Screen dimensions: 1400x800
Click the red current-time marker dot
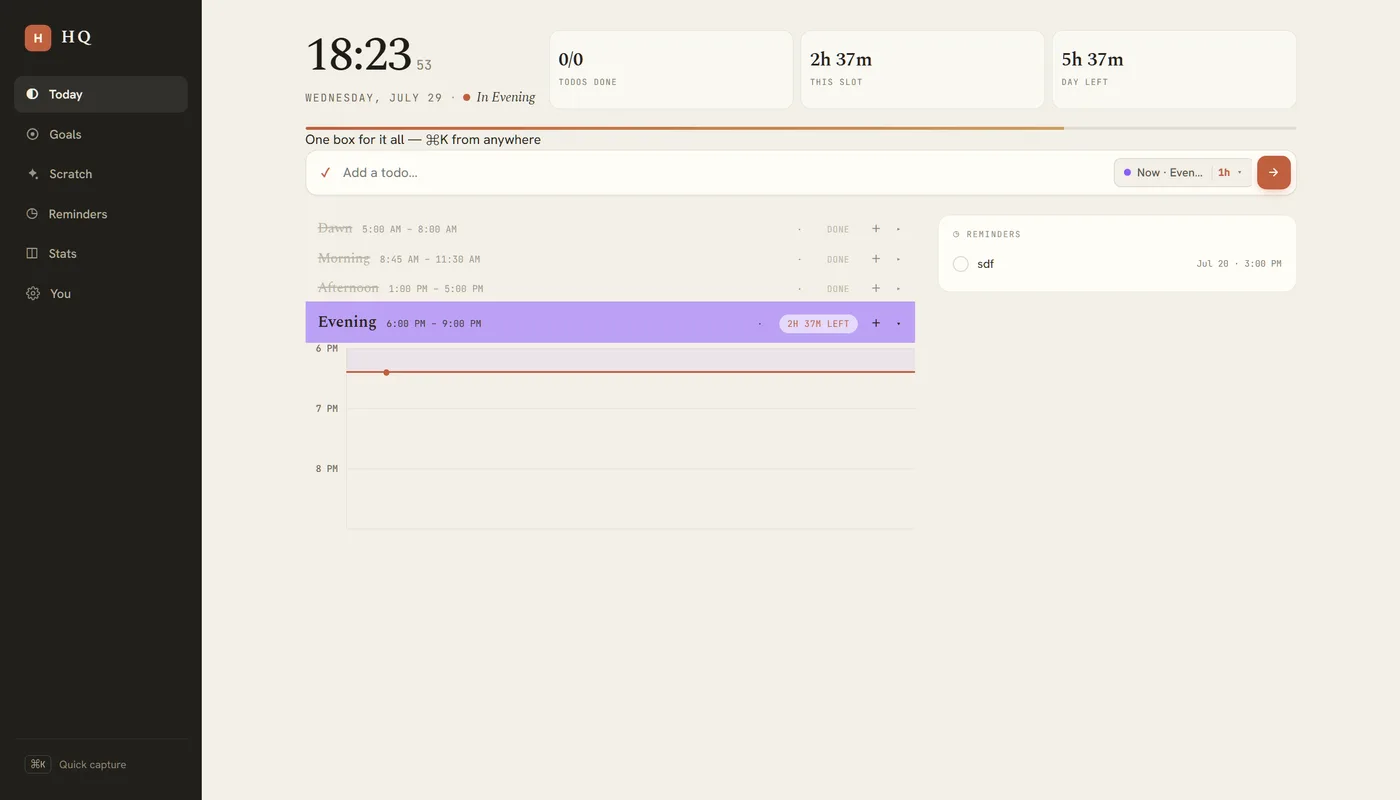pos(386,372)
